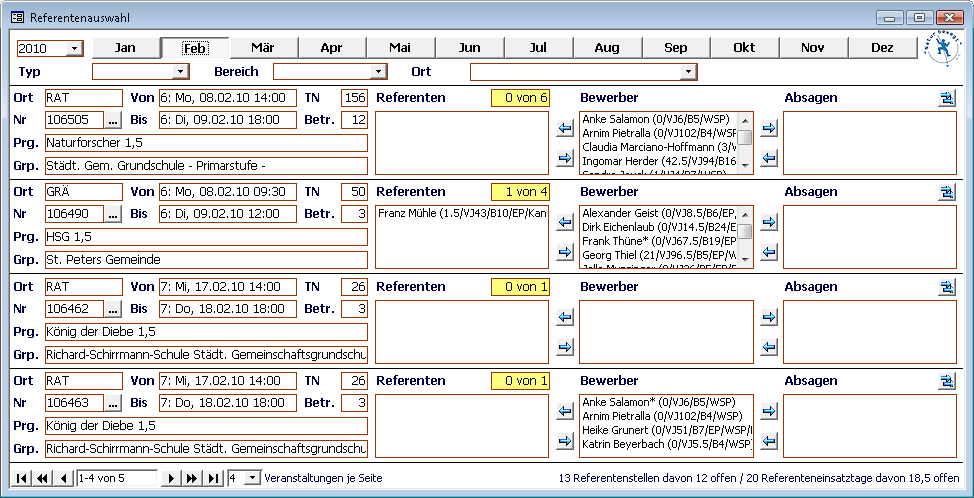Move applicant to Absagen in event 106505

769,129
